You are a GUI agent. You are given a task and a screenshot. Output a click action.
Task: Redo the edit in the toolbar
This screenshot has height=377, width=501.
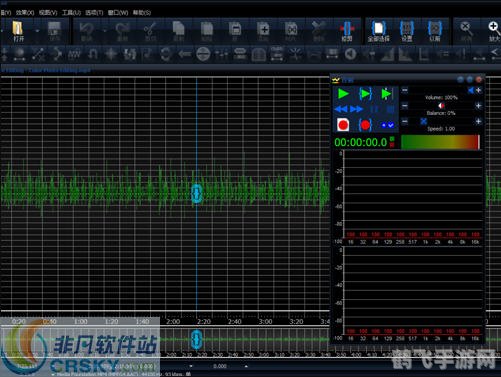point(122,31)
